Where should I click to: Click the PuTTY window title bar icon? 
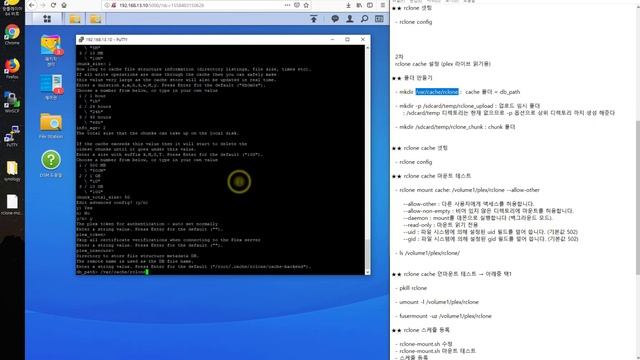click(81, 40)
